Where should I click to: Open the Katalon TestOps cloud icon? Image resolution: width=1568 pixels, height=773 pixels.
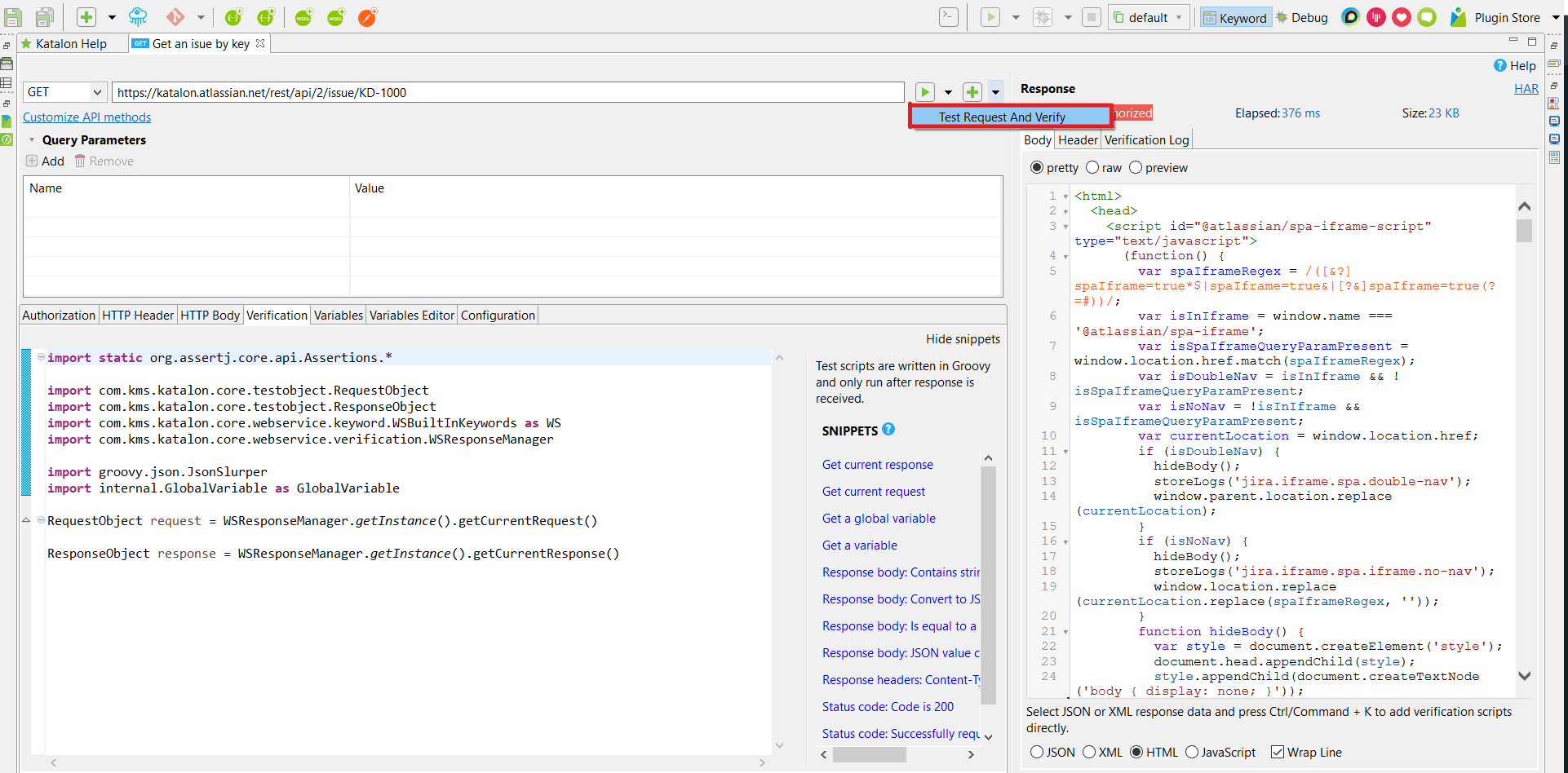pos(138,17)
